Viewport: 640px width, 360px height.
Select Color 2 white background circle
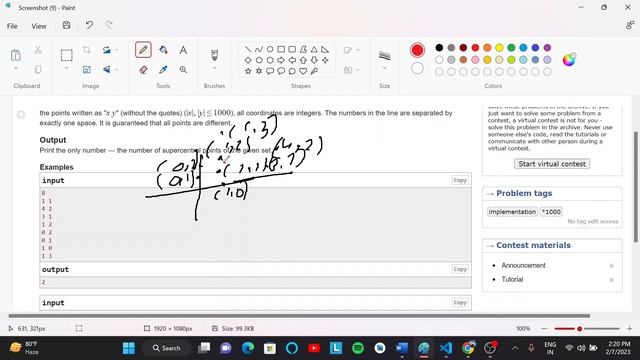[x=417, y=69]
